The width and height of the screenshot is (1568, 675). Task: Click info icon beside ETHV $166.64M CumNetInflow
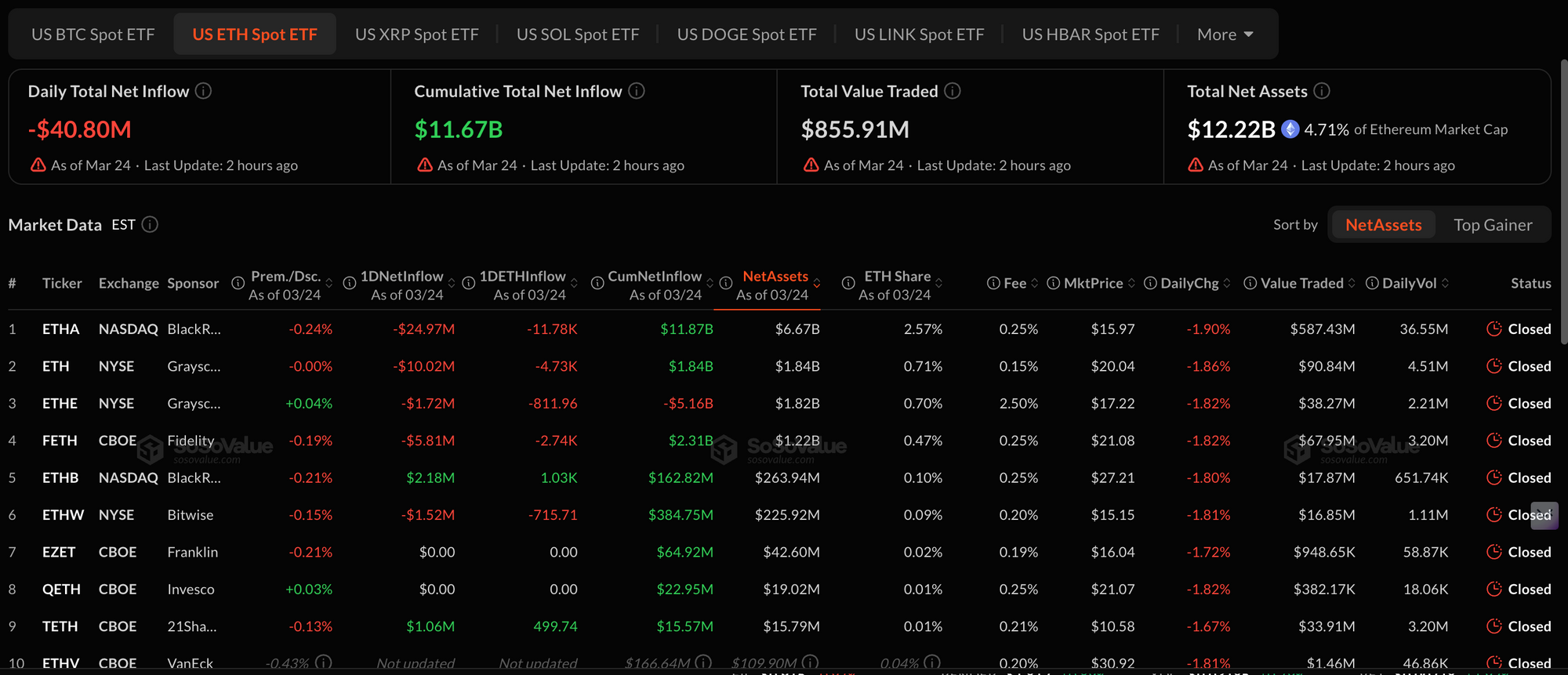(703, 663)
